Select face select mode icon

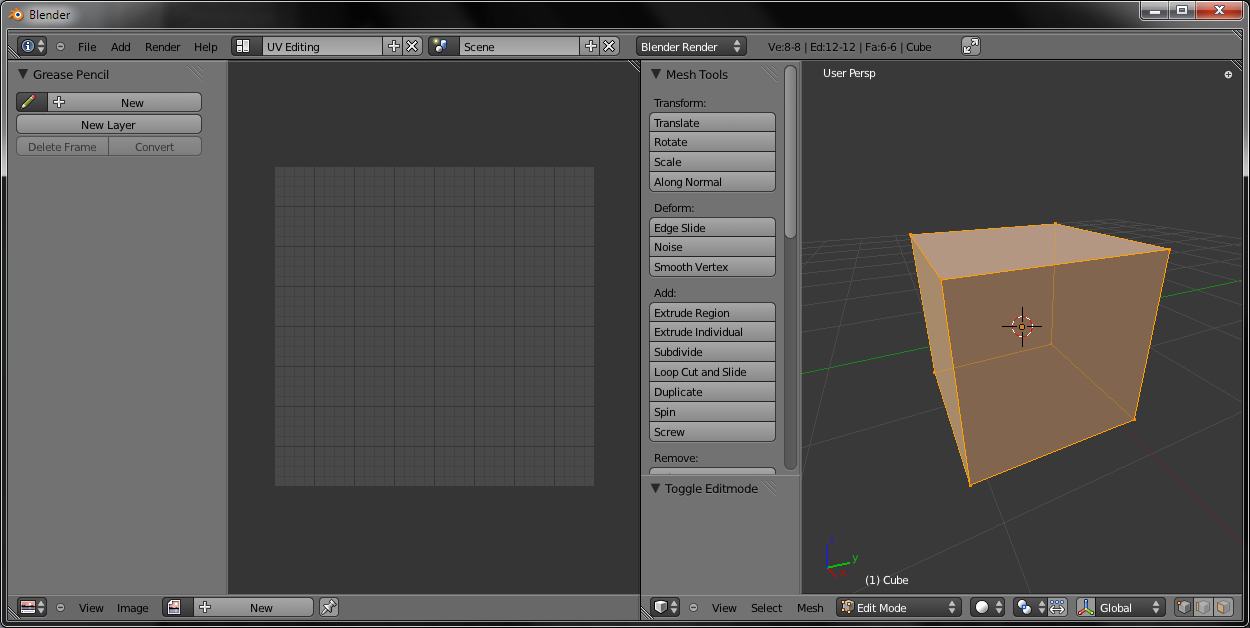tap(1223, 607)
